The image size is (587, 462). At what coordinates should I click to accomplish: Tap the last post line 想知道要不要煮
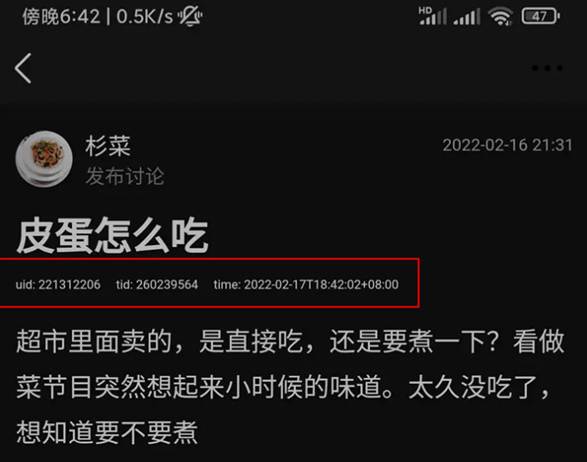click(x=107, y=432)
